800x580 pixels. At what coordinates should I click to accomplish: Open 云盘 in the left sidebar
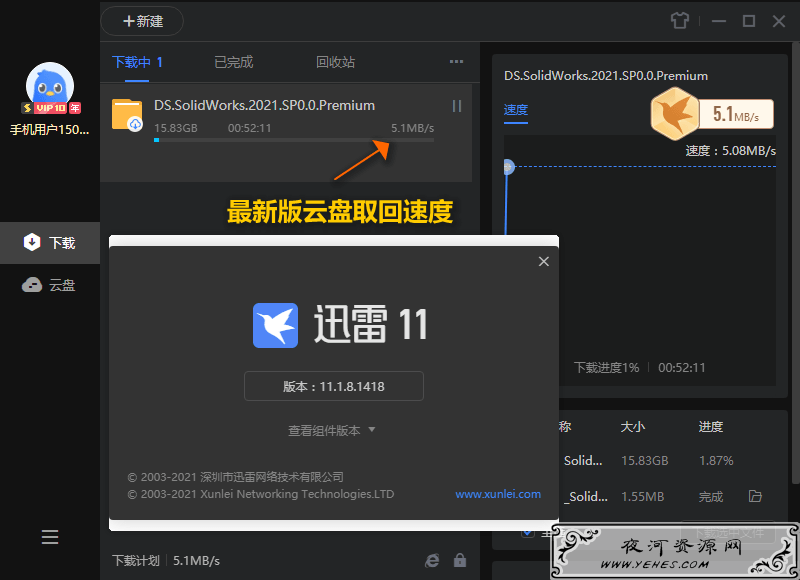coord(50,285)
